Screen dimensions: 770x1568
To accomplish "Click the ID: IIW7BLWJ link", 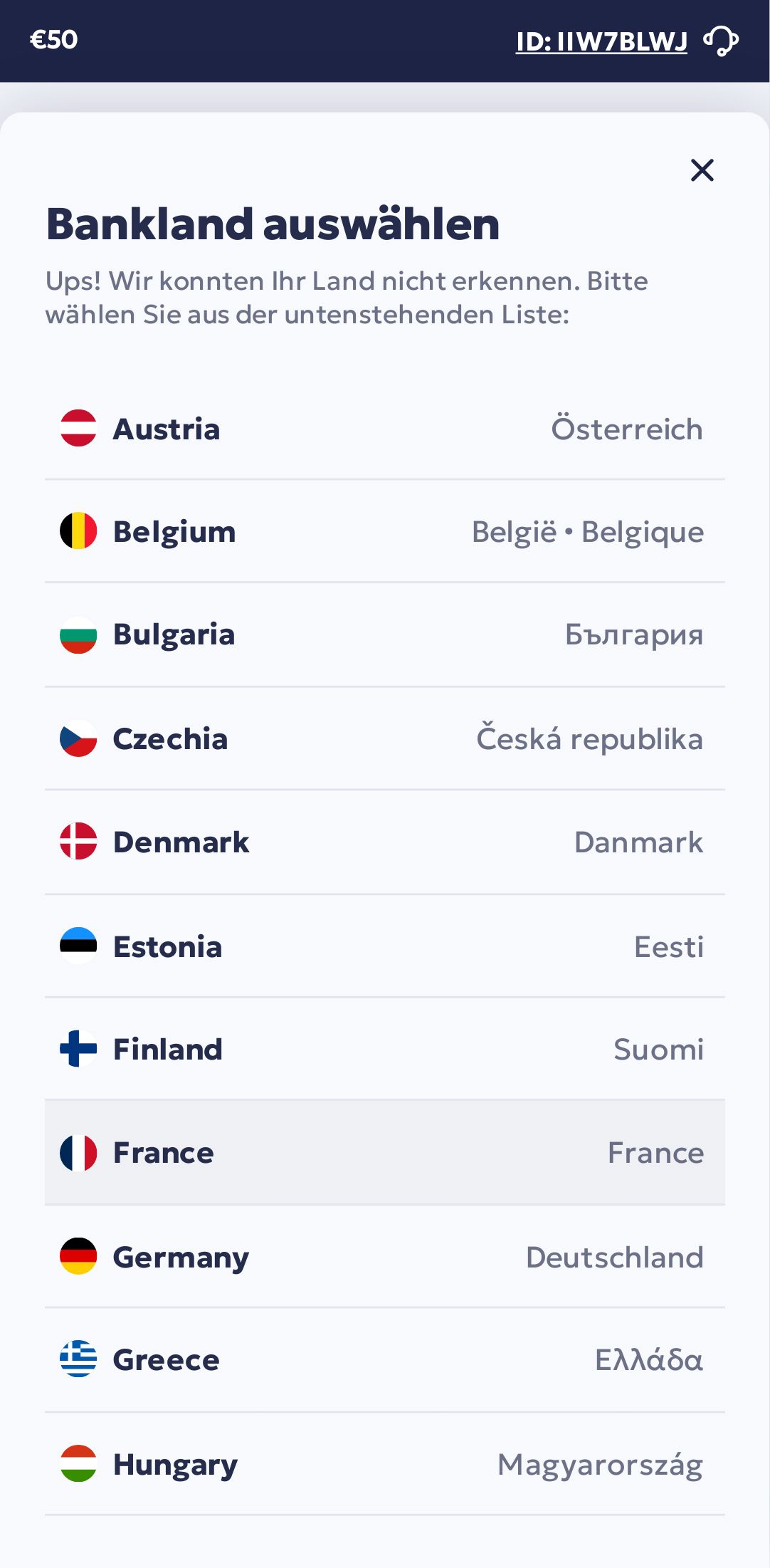I will 601,42.
